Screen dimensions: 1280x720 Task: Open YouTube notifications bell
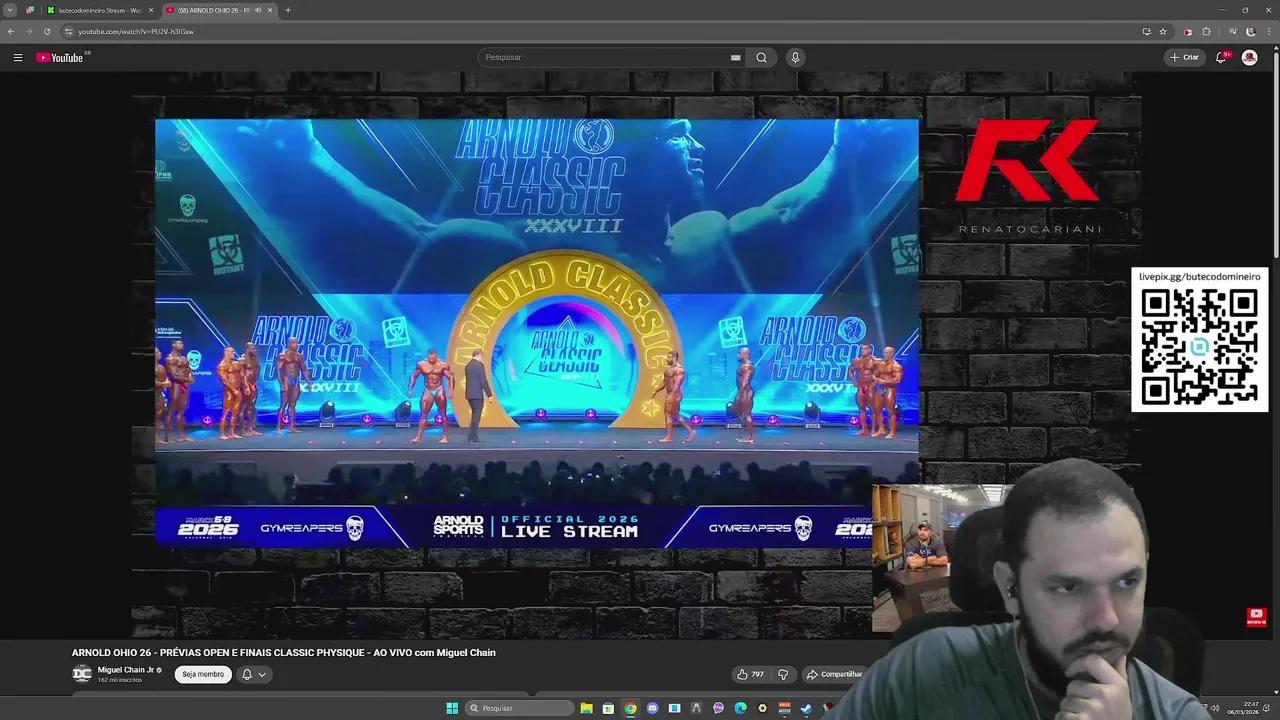pos(1221,57)
